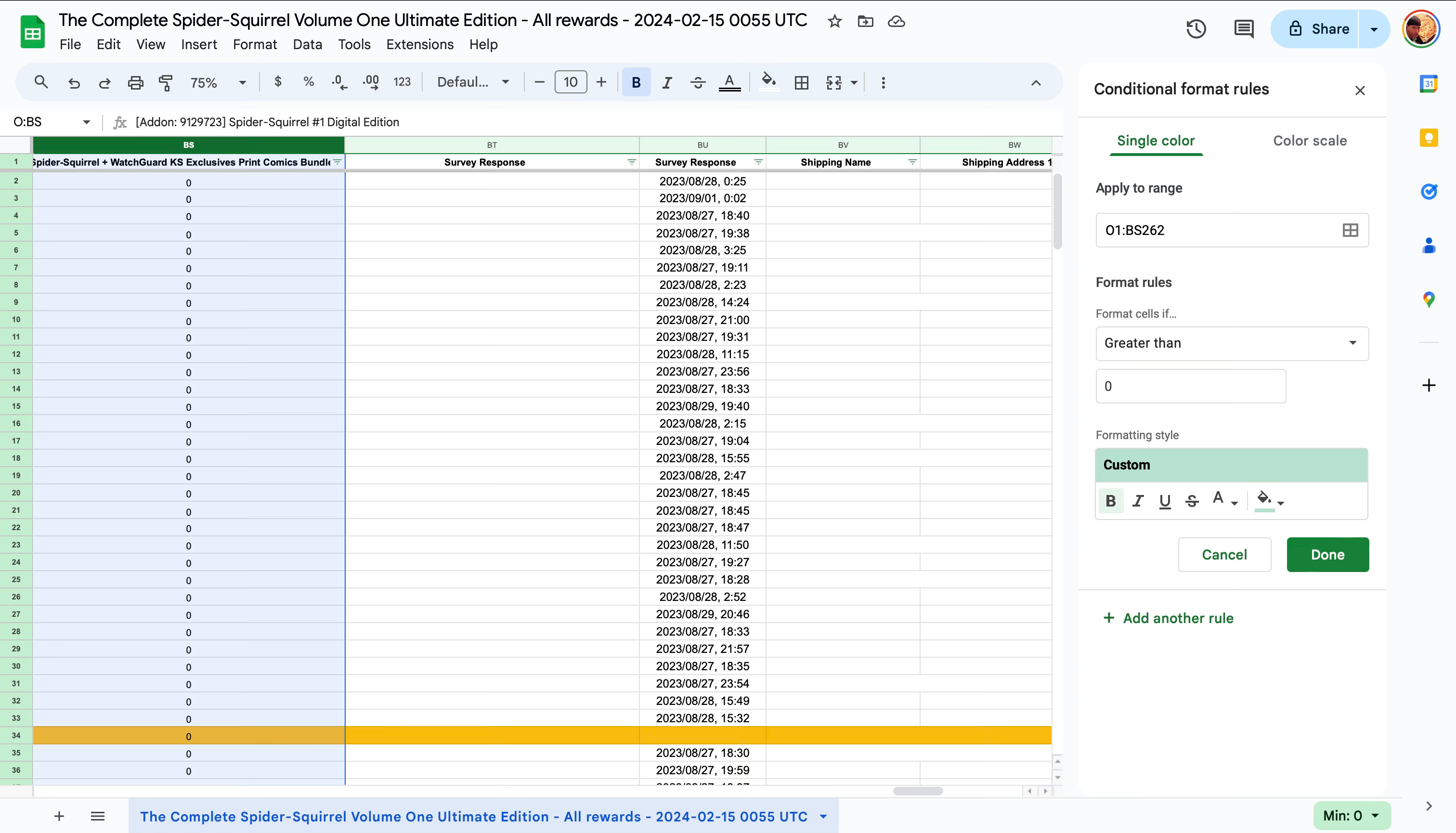Screen dimensions: 1456x833
Task: Open the File menu
Action: click(x=70, y=45)
